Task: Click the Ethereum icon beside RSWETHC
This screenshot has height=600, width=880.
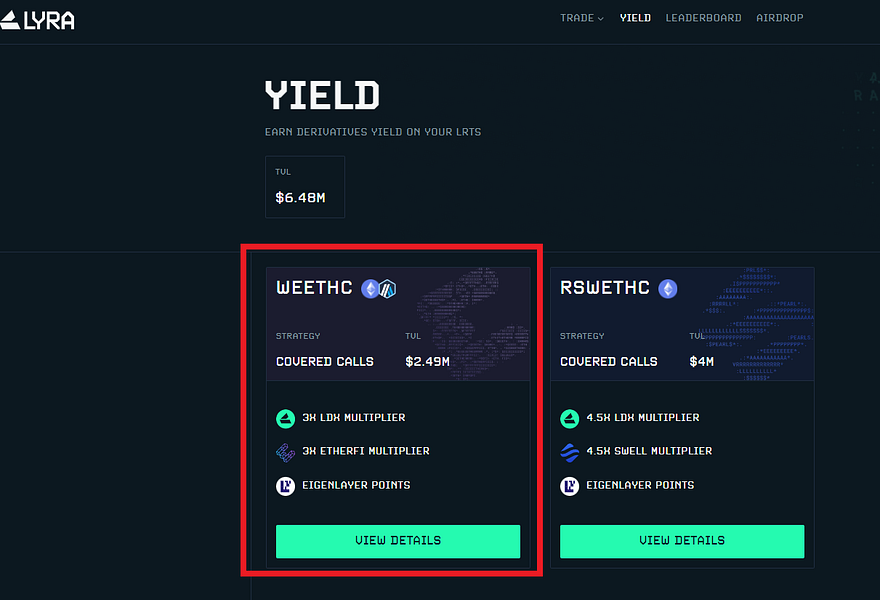Action: (x=667, y=289)
